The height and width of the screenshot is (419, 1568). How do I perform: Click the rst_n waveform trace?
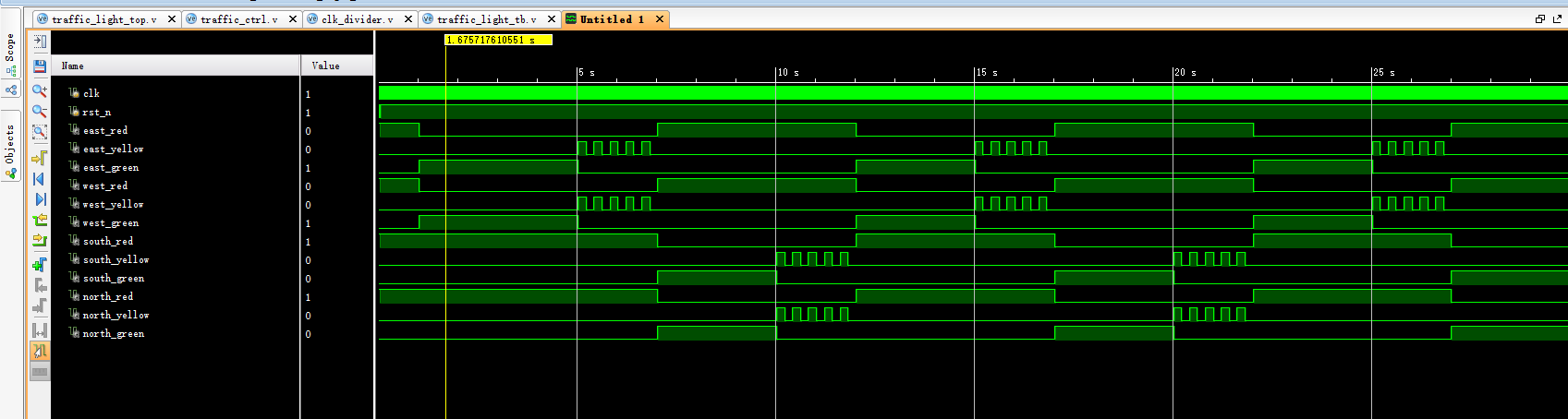click(973, 112)
